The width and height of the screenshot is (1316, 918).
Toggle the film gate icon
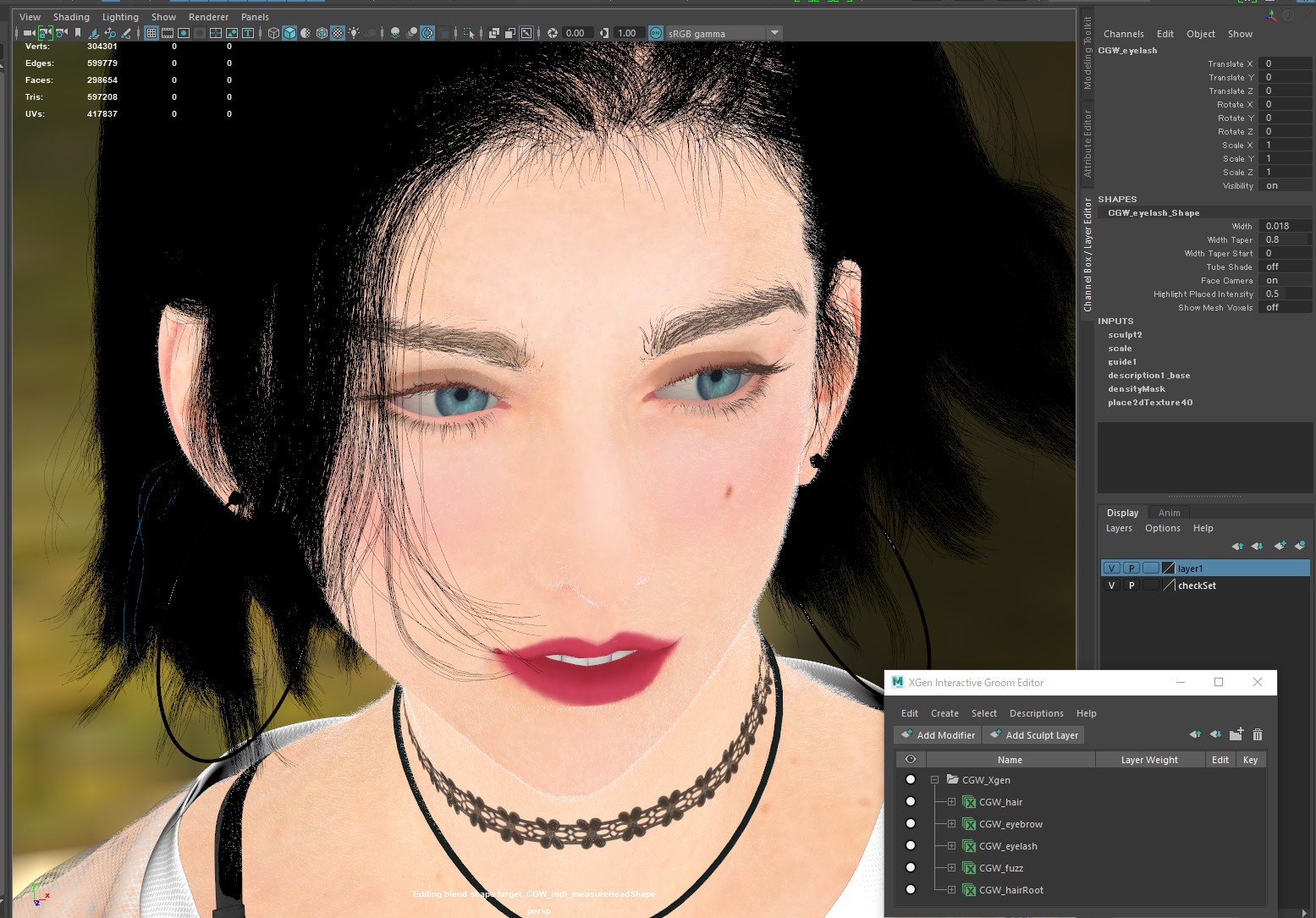click(x=168, y=33)
